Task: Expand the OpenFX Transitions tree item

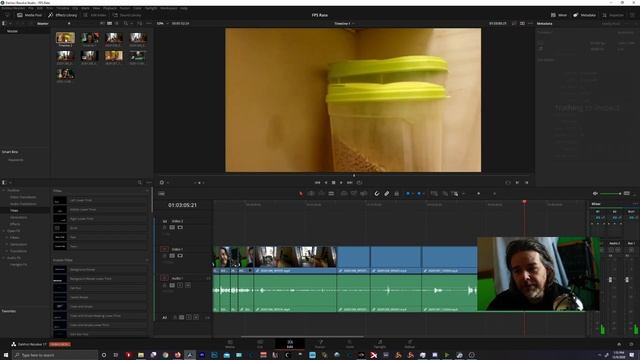Action: point(7,251)
